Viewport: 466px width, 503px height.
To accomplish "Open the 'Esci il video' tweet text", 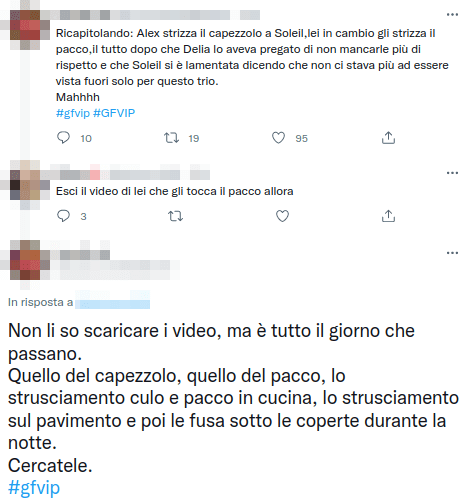I will click(x=175, y=191).
